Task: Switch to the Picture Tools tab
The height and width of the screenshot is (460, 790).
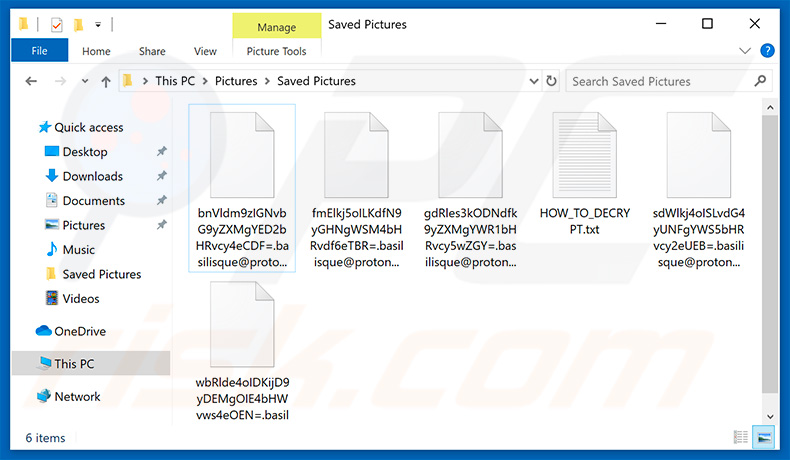Action: pyautogui.click(x=276, y=51)
